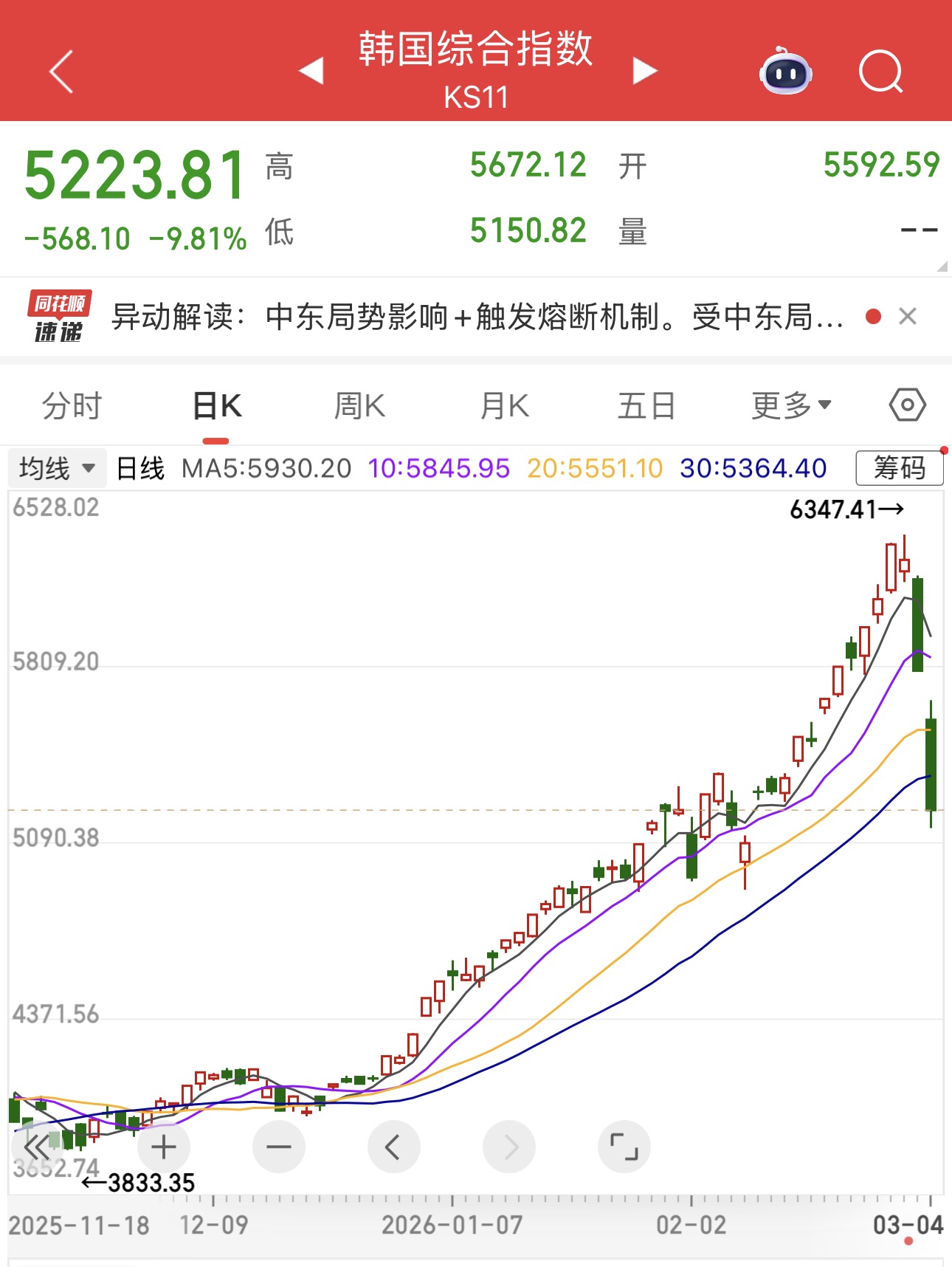Image resolution: width=952 pixels, height=1267 pixels.
Task: Zoom in chart with plus button
Action: [163, 1147]
